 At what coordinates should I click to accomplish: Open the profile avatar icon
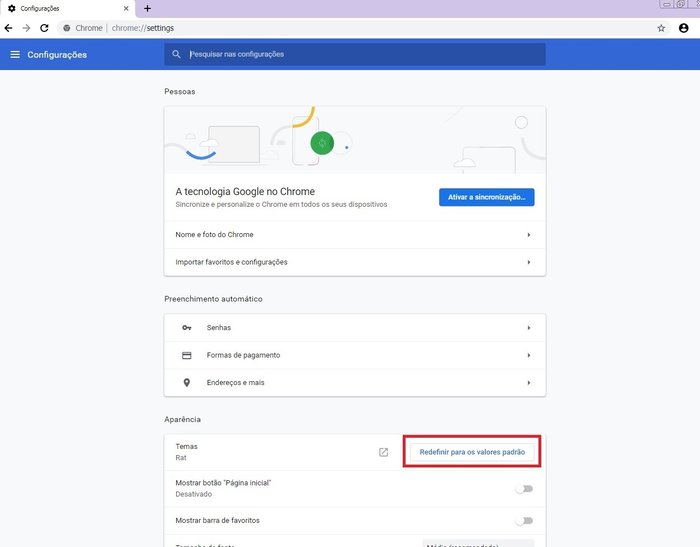click(x=683, y=28)
